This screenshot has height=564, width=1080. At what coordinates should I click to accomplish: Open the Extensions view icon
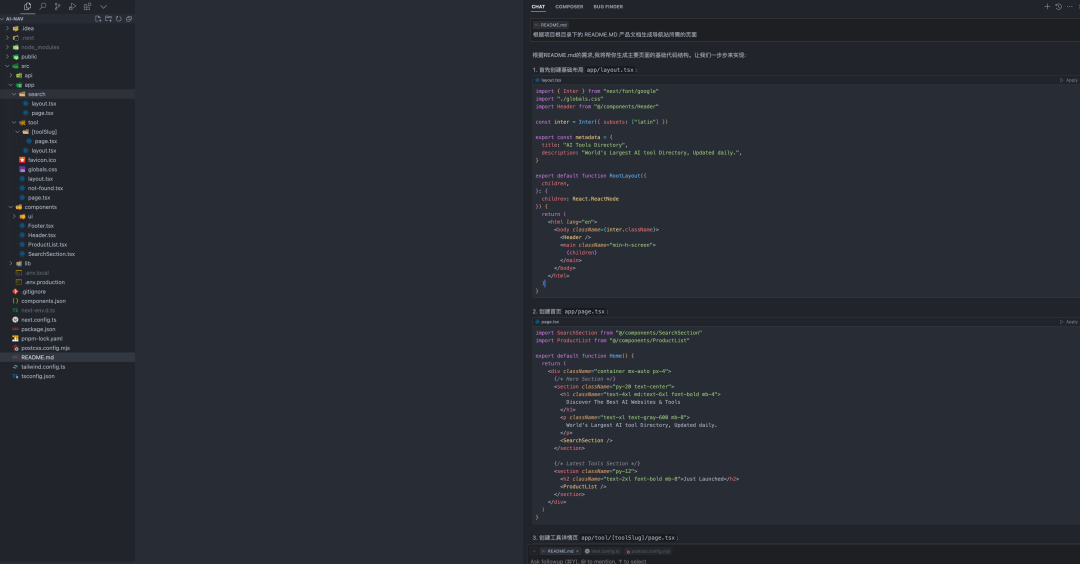pyautogui.click(x=87, y=6)
